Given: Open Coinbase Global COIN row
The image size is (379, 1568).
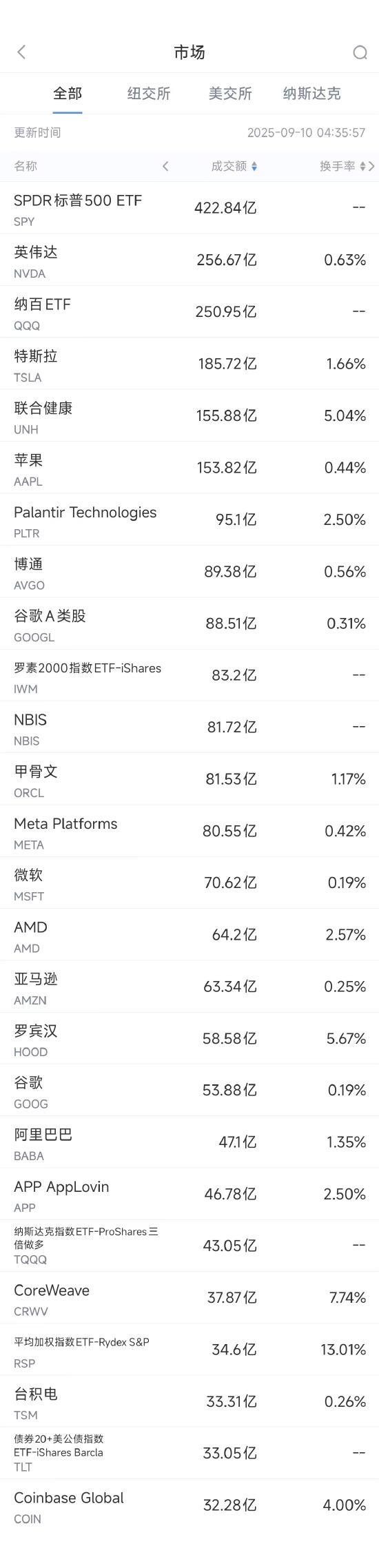Looking at the screenshot, I should (x=189, y=1505).
